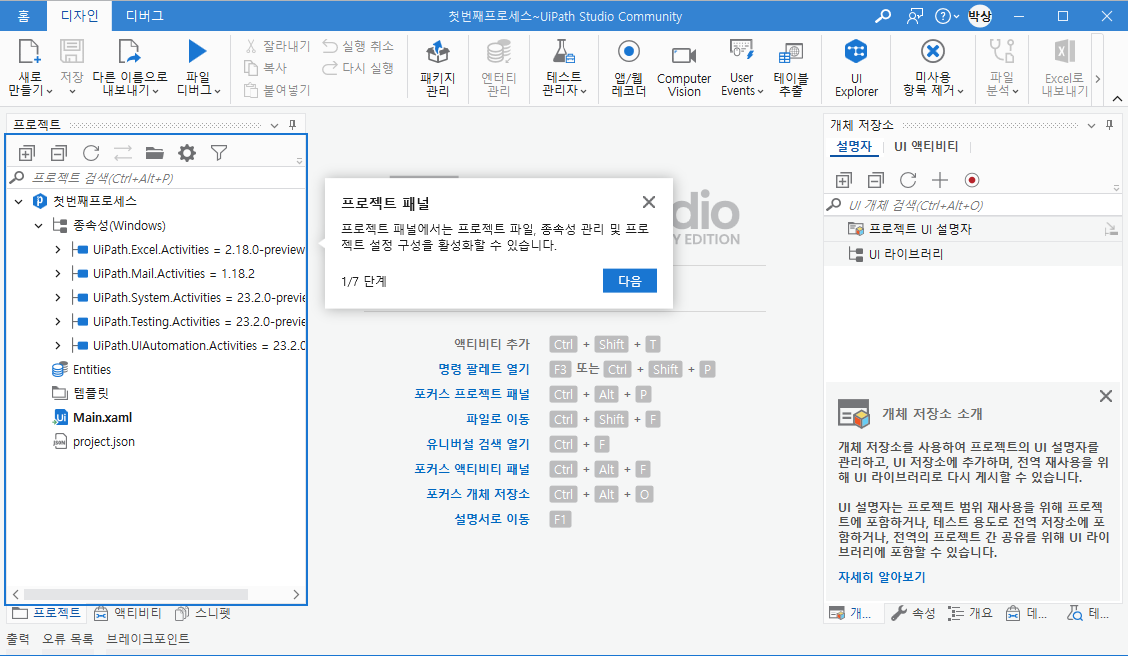Select the 디자인 ribbon tab

pyautogui.click(x=80, y=16)
